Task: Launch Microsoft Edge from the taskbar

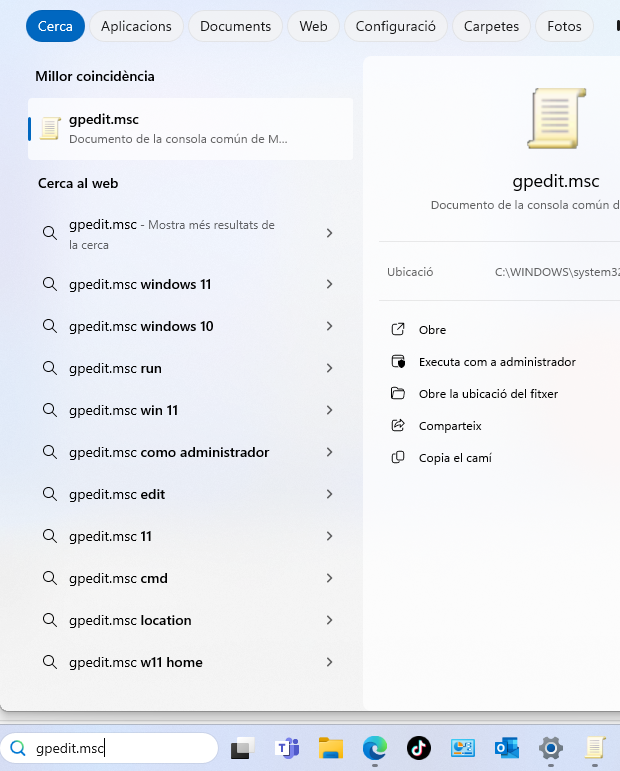Action: coord(375,748)
